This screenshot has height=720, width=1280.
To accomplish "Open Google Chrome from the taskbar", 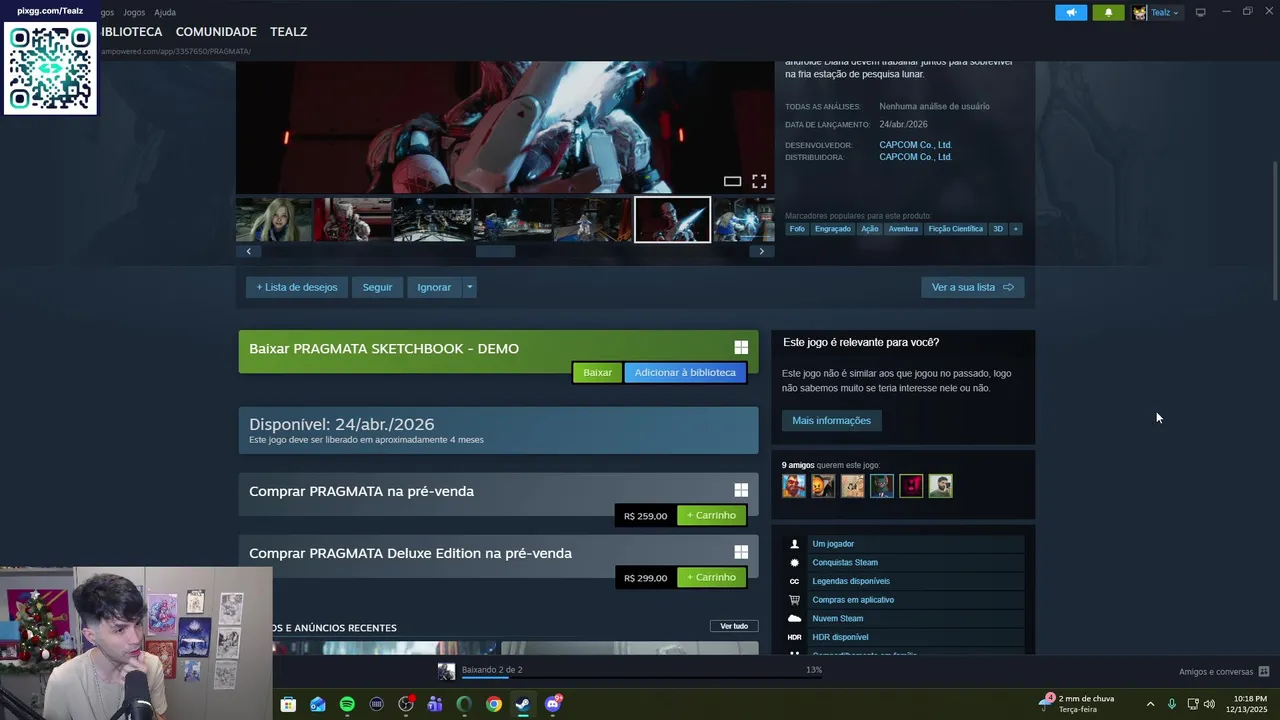I will pyautogui.click(x=494, y=704).
